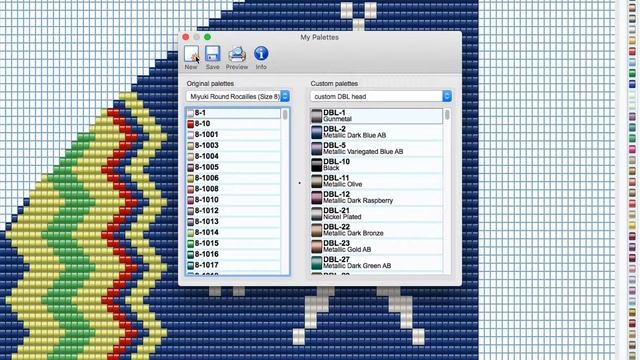
Task: Select bead 8-1004 in list
Action: [233, 156]
